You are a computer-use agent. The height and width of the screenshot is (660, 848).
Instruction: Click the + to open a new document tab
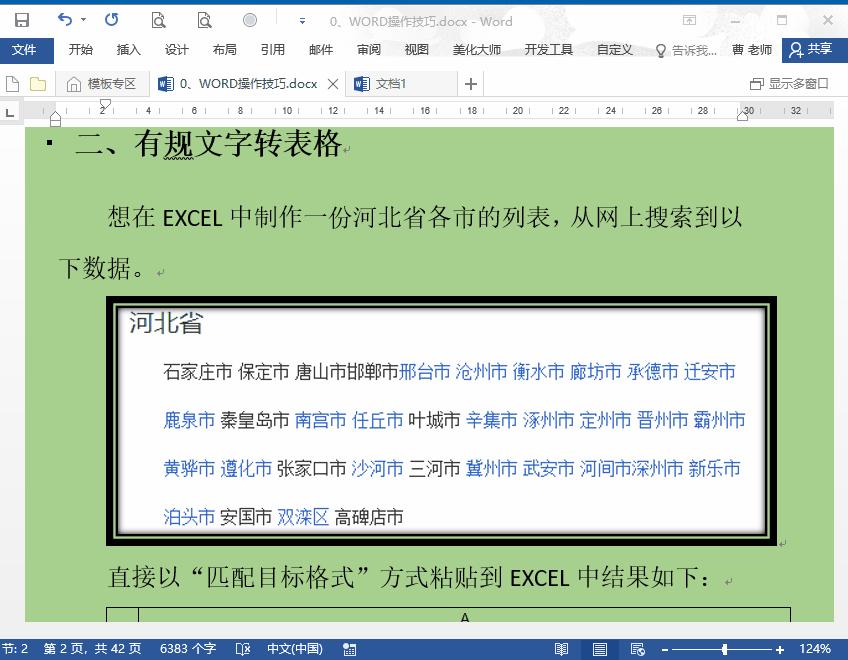tap(470, 84)
